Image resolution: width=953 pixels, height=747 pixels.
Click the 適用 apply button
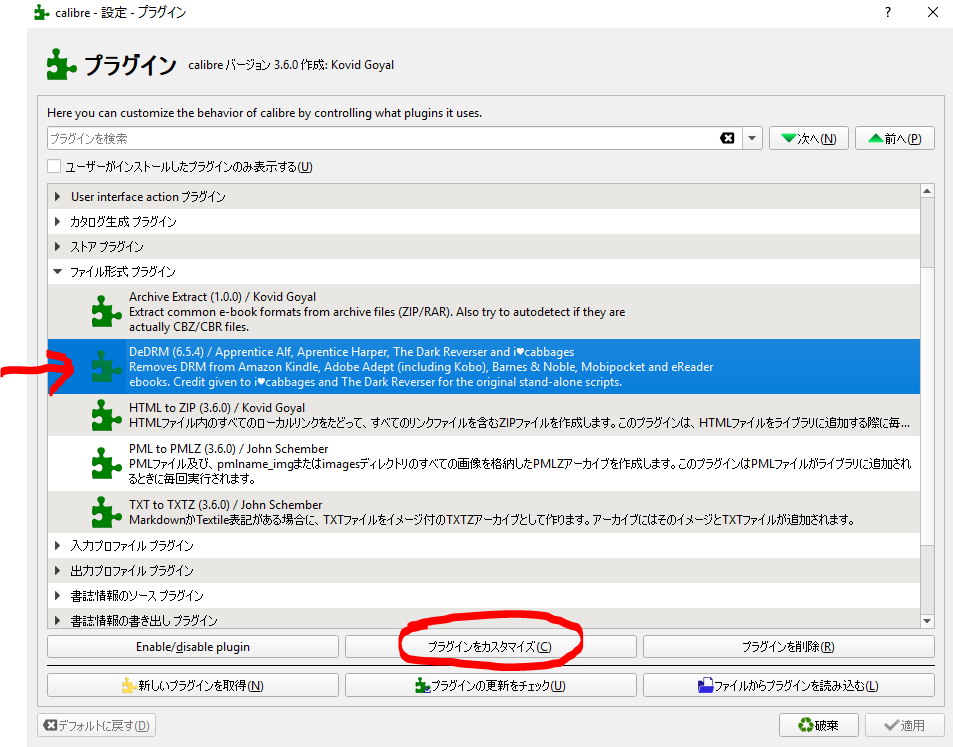pyautogui.click(x=904, y=725)
